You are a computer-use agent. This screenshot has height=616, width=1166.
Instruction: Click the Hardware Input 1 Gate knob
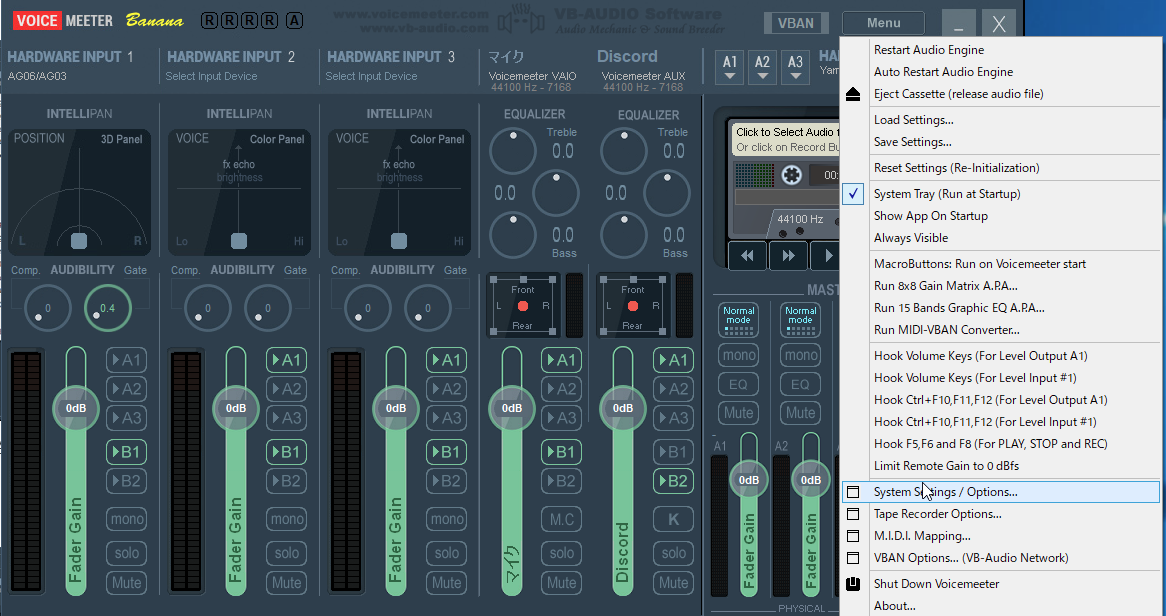[108, 307]
